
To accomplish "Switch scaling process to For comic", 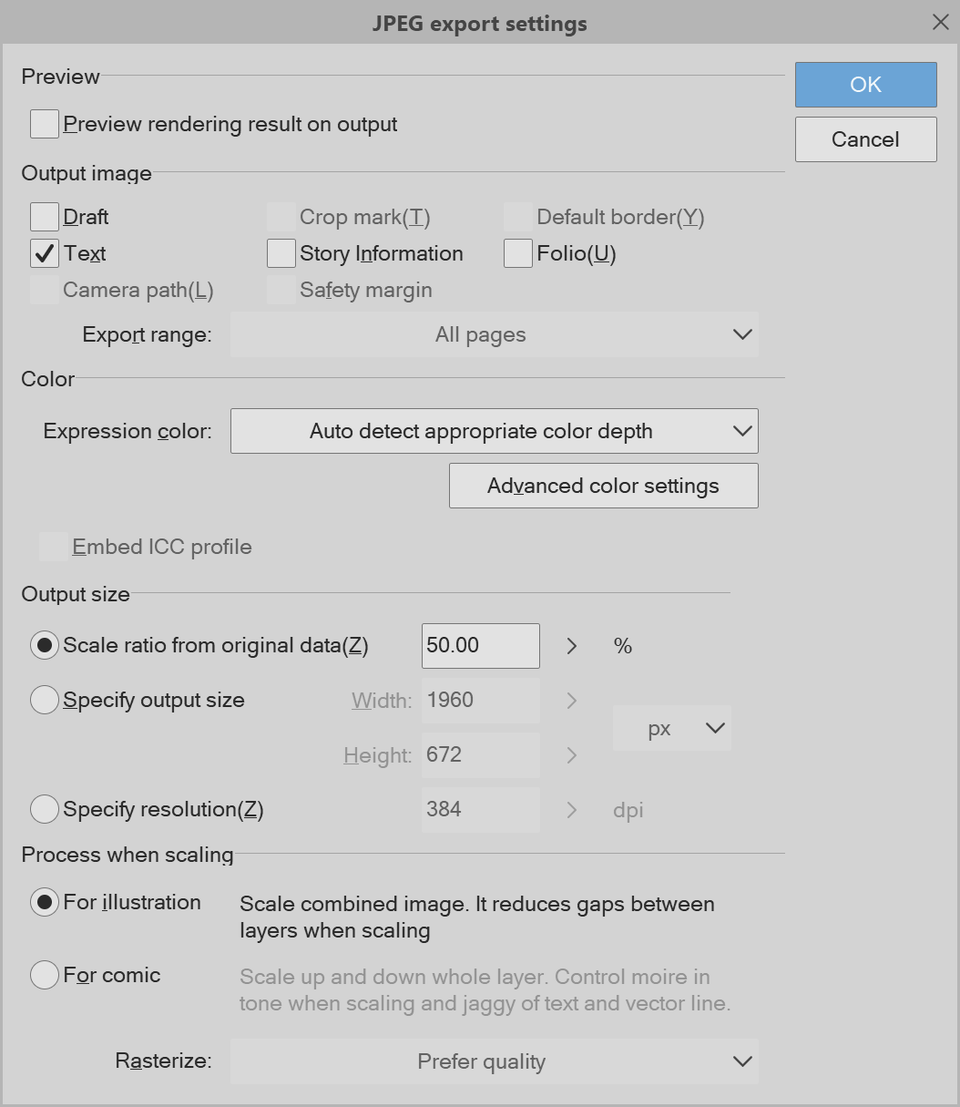I will [45, 975].
